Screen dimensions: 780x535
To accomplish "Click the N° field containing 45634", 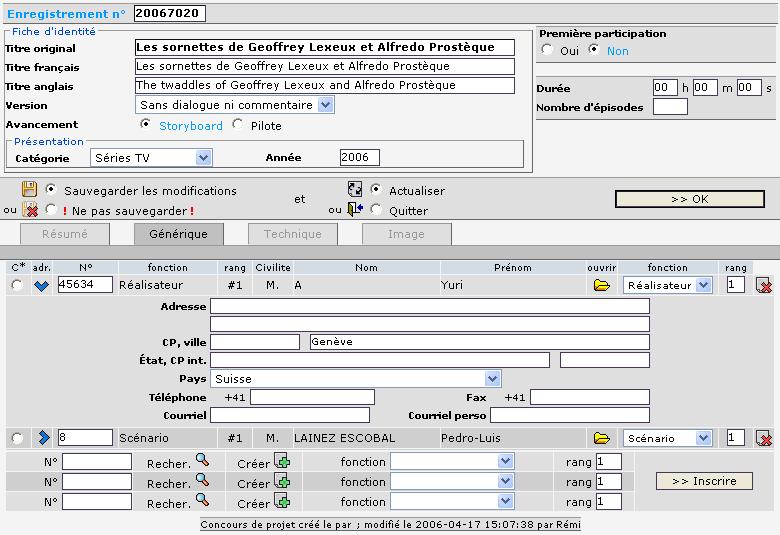I will click(x=85, y=285).
